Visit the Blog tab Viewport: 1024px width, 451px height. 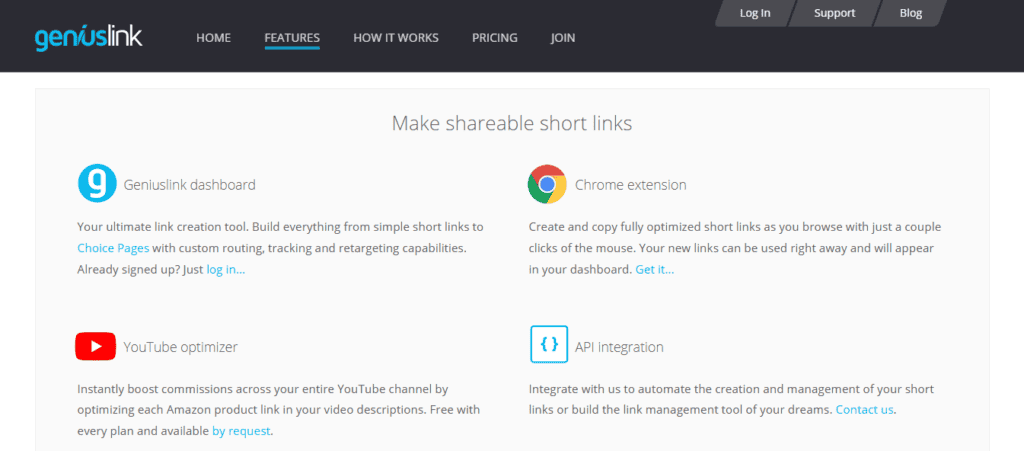tap(910, 13)
